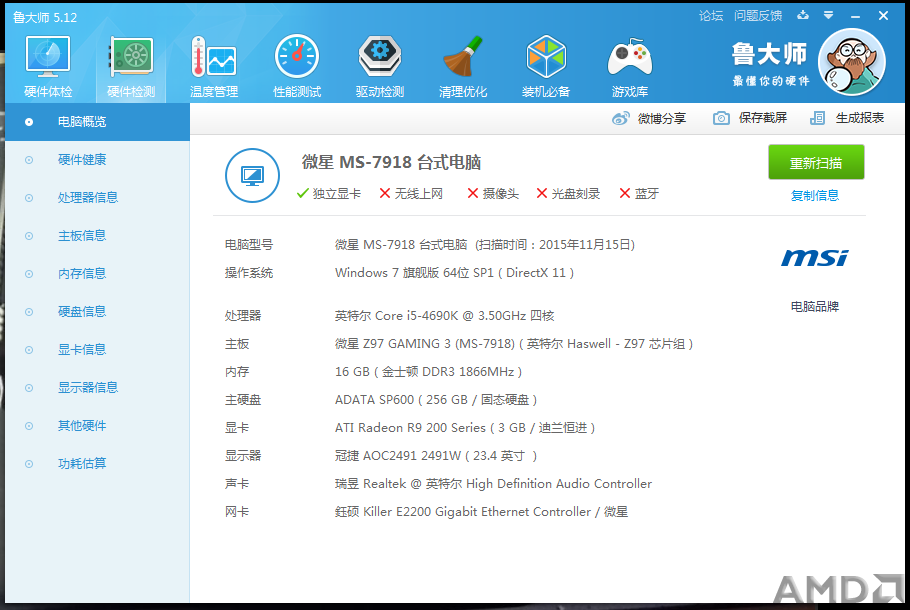Open the 问题反馈 feedback link
The height and width of the screenshot is (610, 910).
758,16
